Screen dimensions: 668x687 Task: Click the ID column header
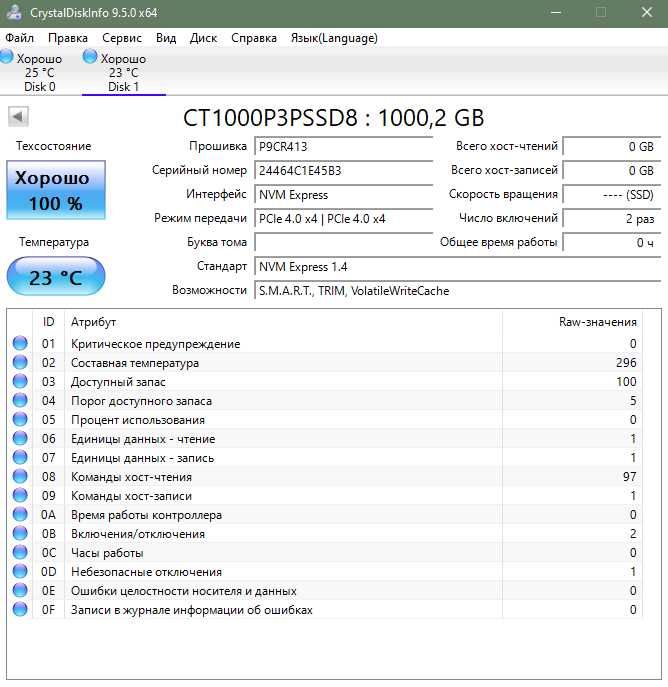[x=49, y=322]
